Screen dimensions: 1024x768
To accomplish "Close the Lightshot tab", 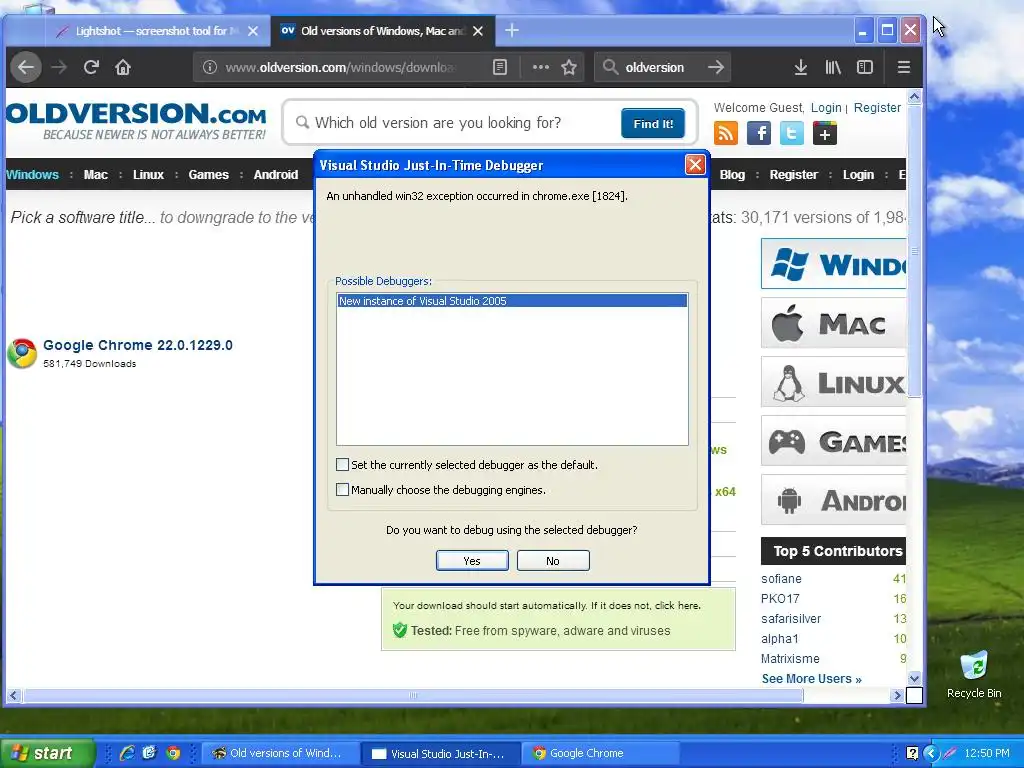I will tap(253, 31).
